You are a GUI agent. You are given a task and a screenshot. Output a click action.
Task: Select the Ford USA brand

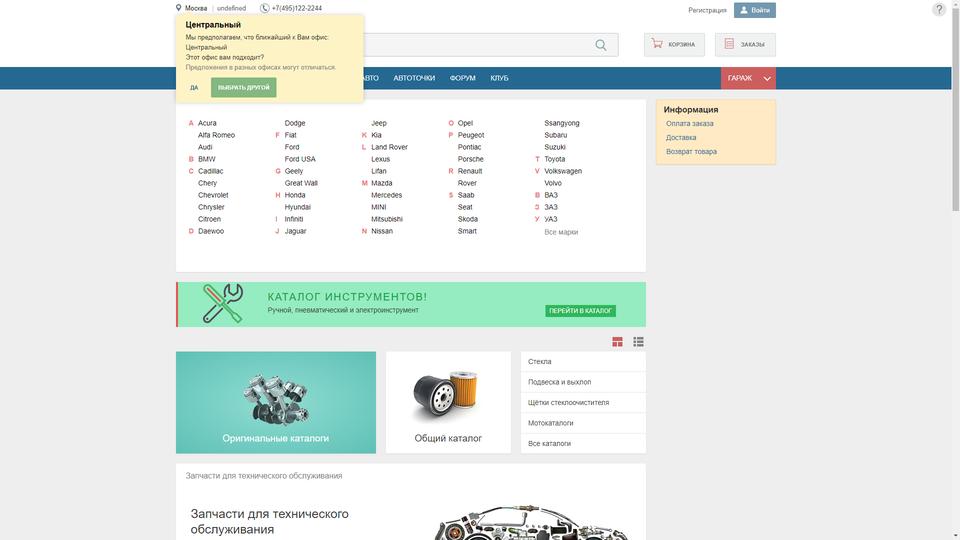pos(300,159)
